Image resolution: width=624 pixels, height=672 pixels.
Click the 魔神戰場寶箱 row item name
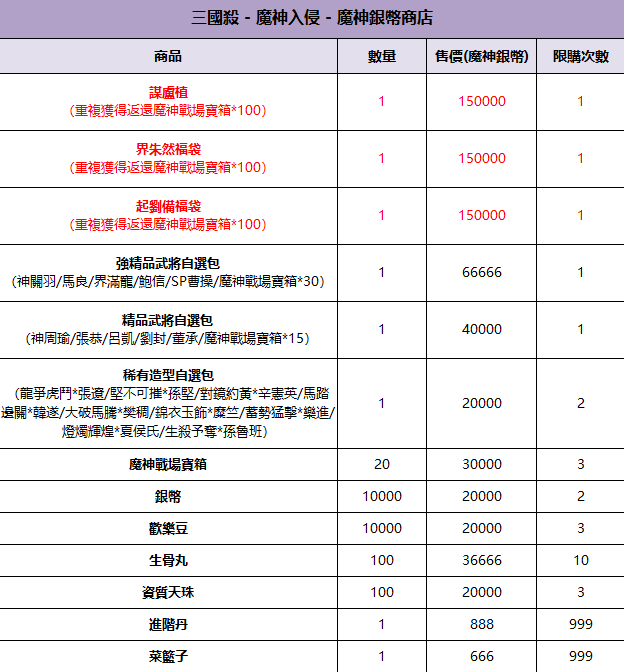[168, 464]
